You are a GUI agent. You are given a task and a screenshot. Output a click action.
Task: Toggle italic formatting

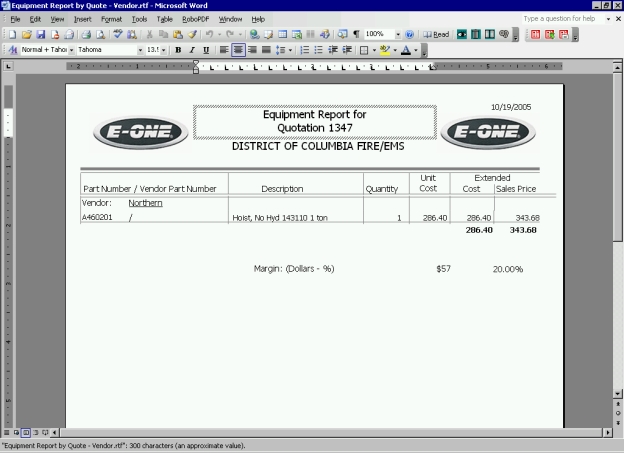pos(192,50)
